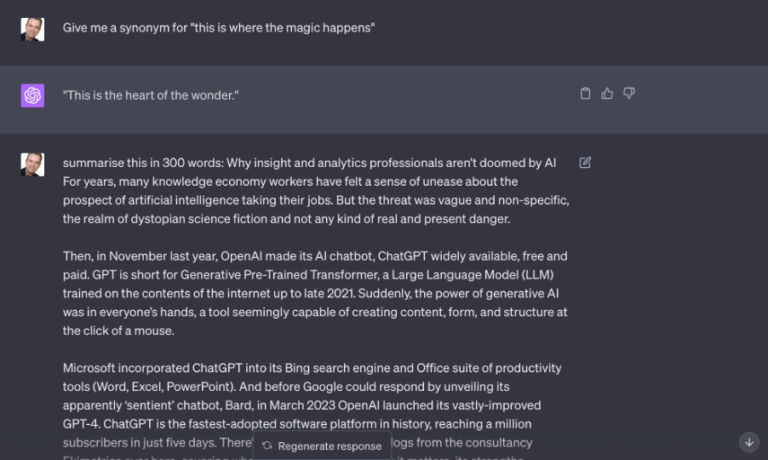
Task: Click the 'dystopian science fiction' text line
Action: click(x=286, y=219)
